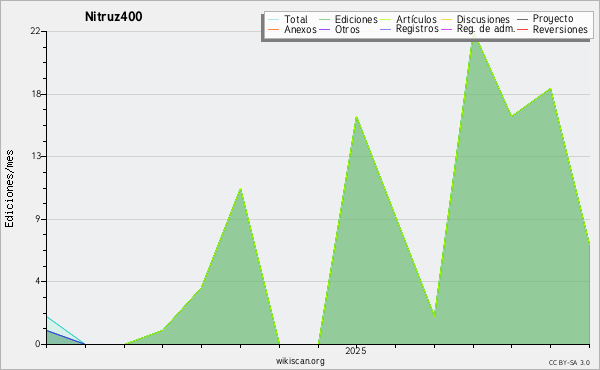Click the red Reversiones legend line swatch
The height and width of the screenshot is (370, 600).
(522, 29)
